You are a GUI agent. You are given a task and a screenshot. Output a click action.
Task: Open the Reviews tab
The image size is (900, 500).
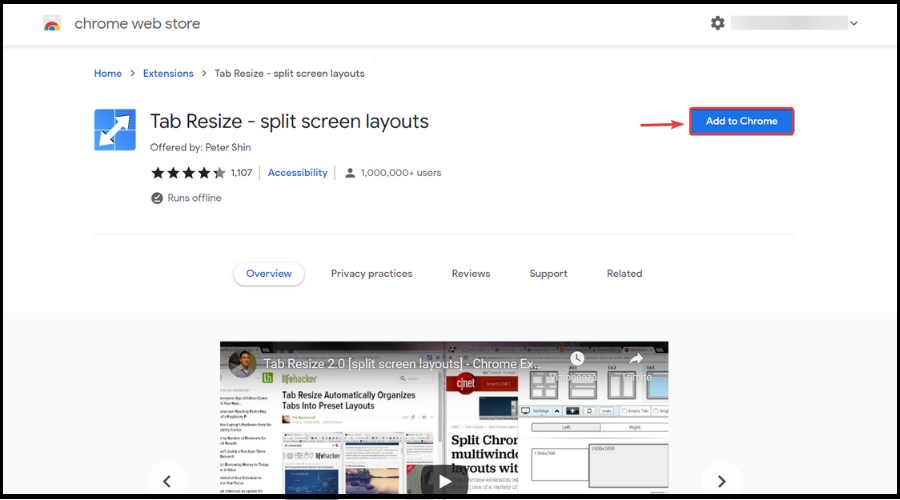(x=471, y=274)
